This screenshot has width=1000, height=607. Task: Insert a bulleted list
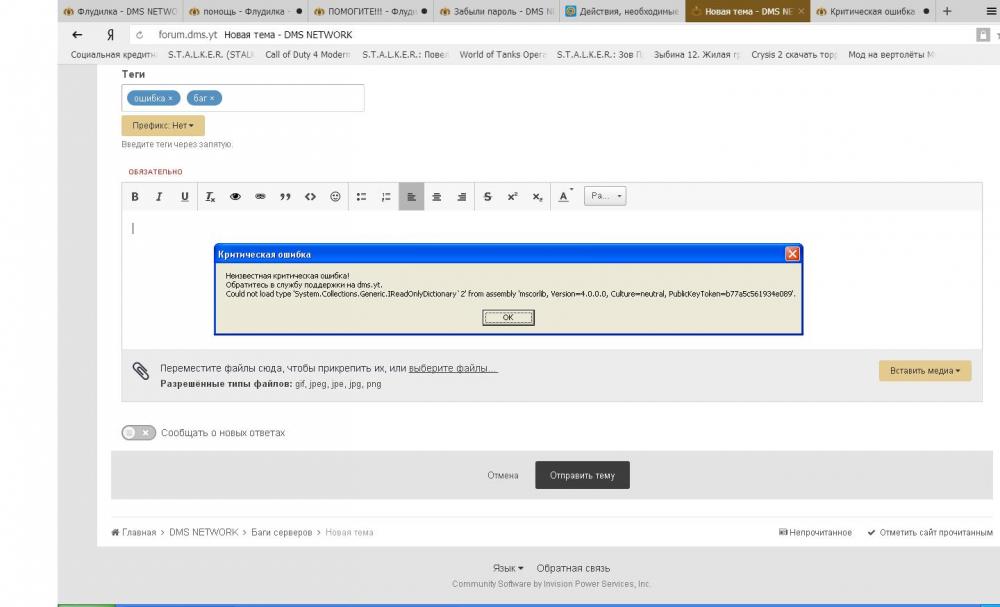click(x=362, y=197)
